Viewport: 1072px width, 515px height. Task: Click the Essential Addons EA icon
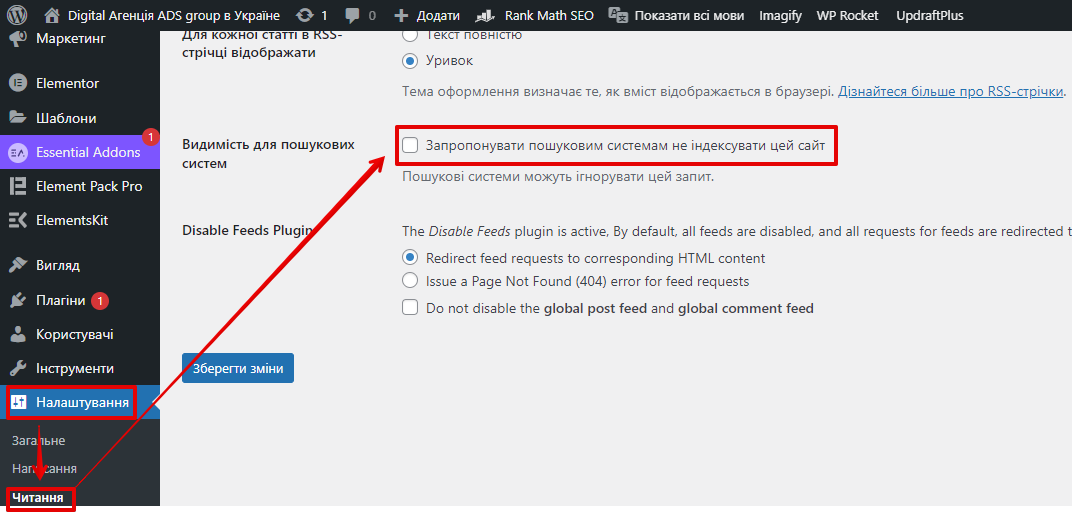[18, 153]
